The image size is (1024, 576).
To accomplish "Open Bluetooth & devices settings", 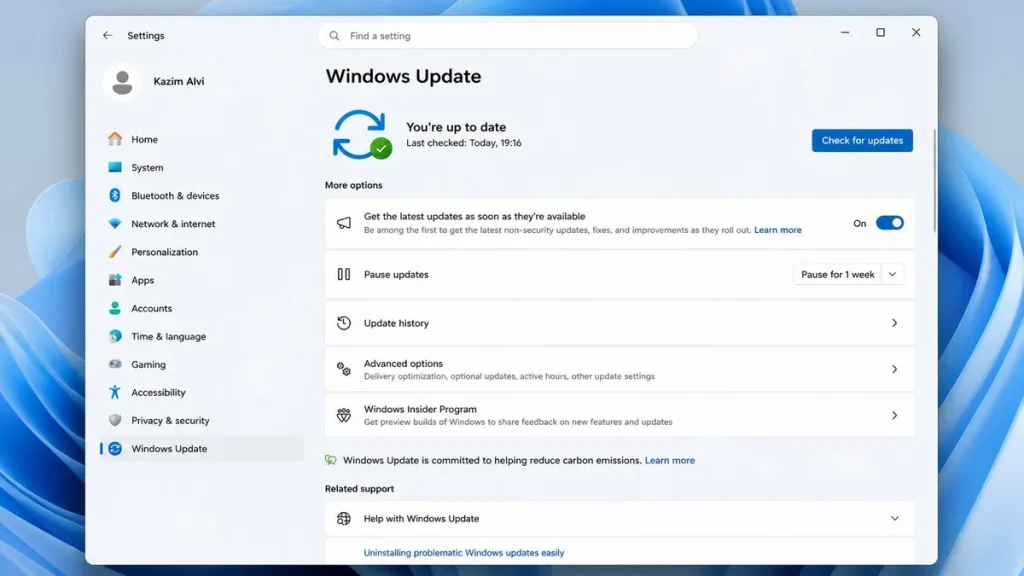I will (202, 195).
